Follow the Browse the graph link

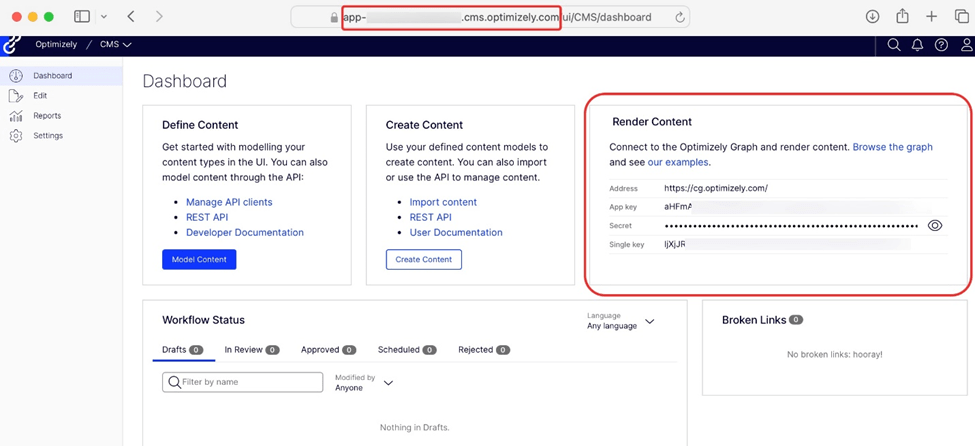pos(892,147)
